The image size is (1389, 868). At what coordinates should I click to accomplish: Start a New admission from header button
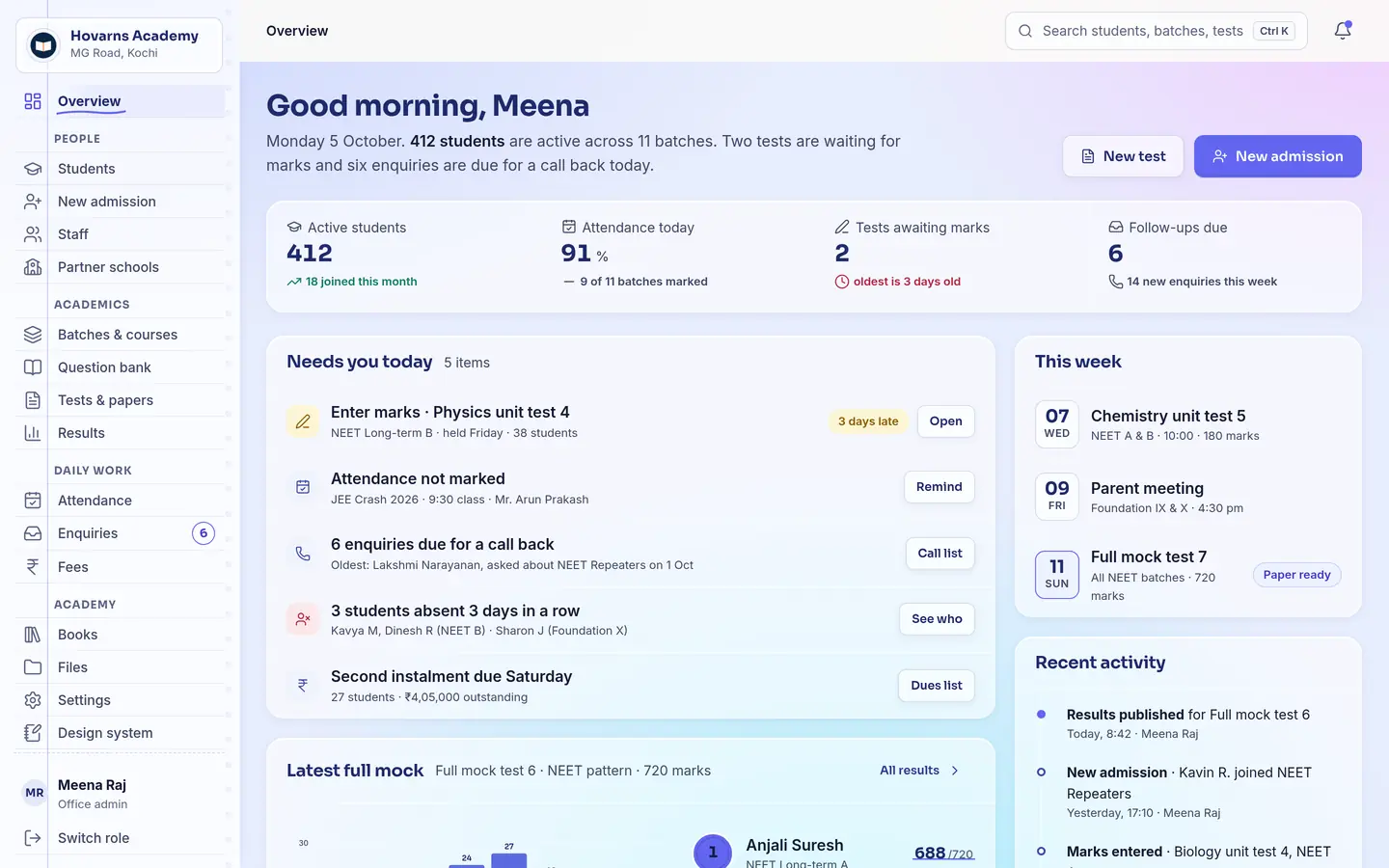[1277, 156]
